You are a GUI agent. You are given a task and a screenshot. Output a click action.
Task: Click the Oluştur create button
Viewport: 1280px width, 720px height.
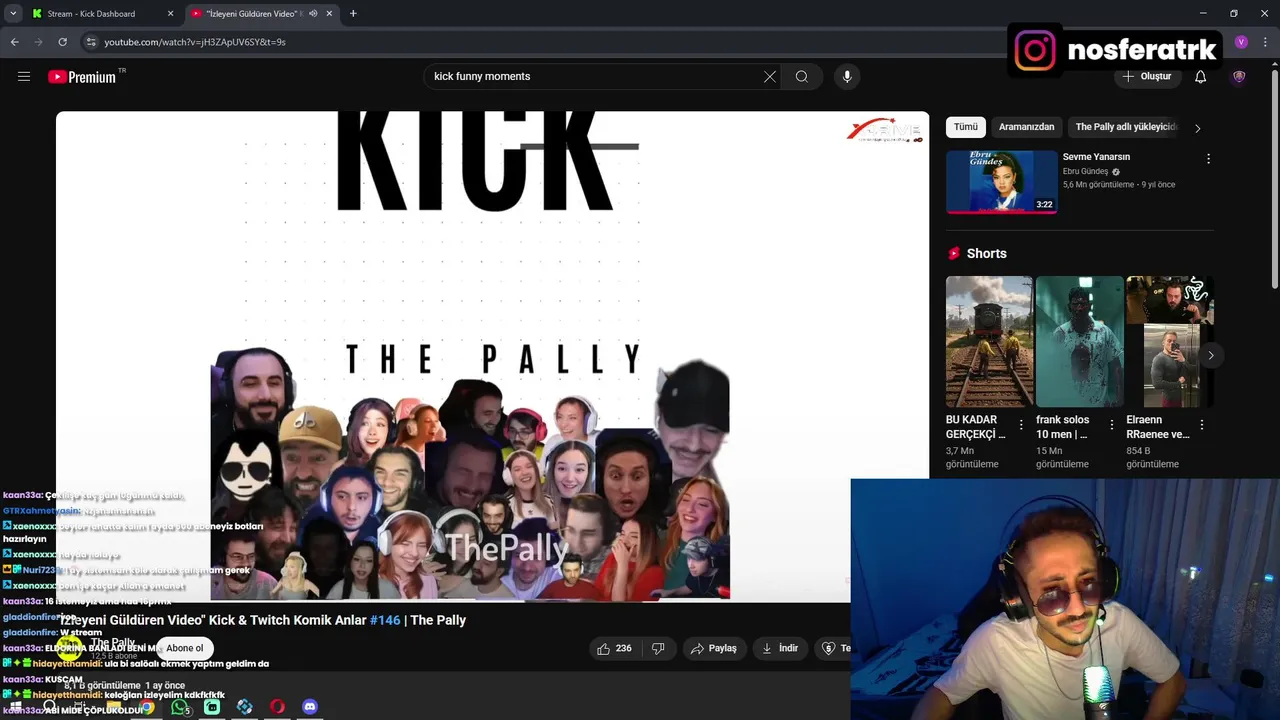[x=1147, y=77]
